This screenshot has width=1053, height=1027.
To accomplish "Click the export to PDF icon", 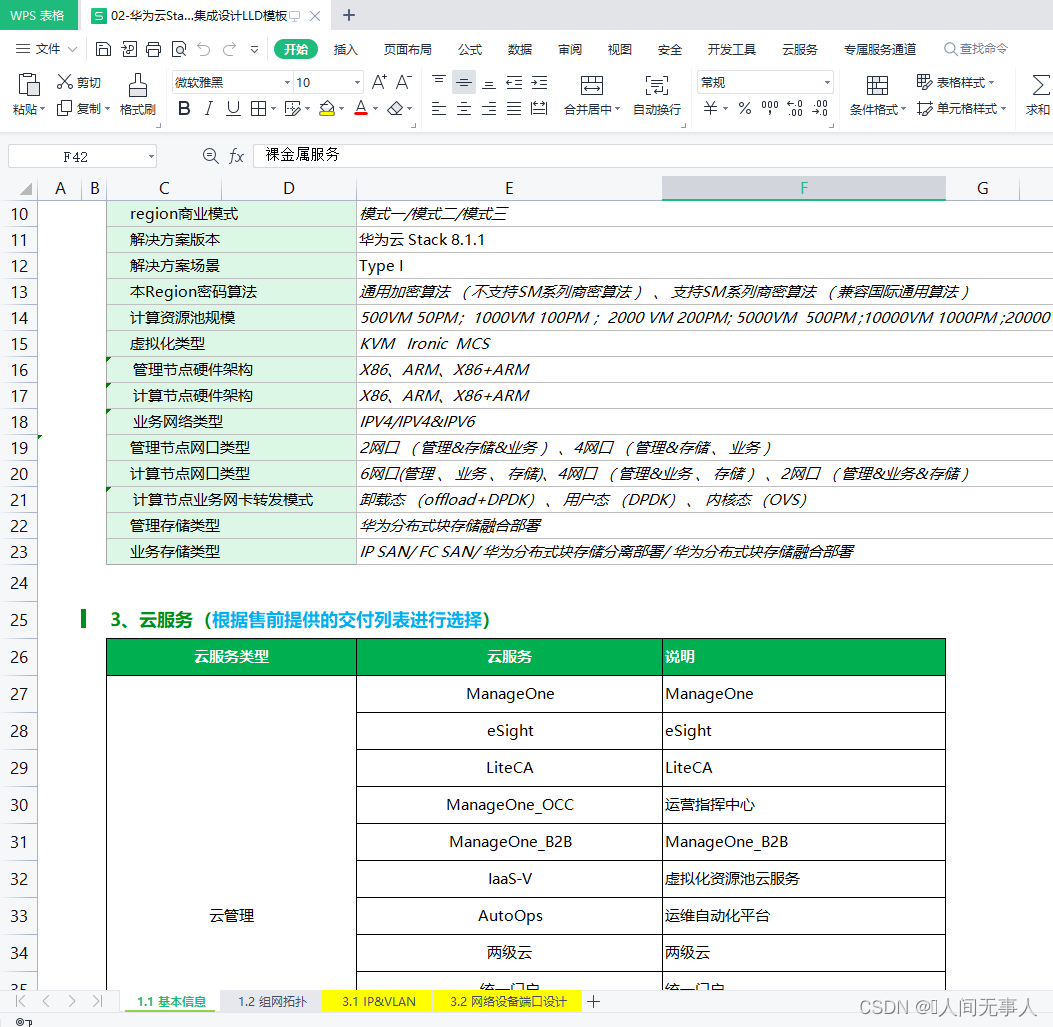I will (129, 49).
